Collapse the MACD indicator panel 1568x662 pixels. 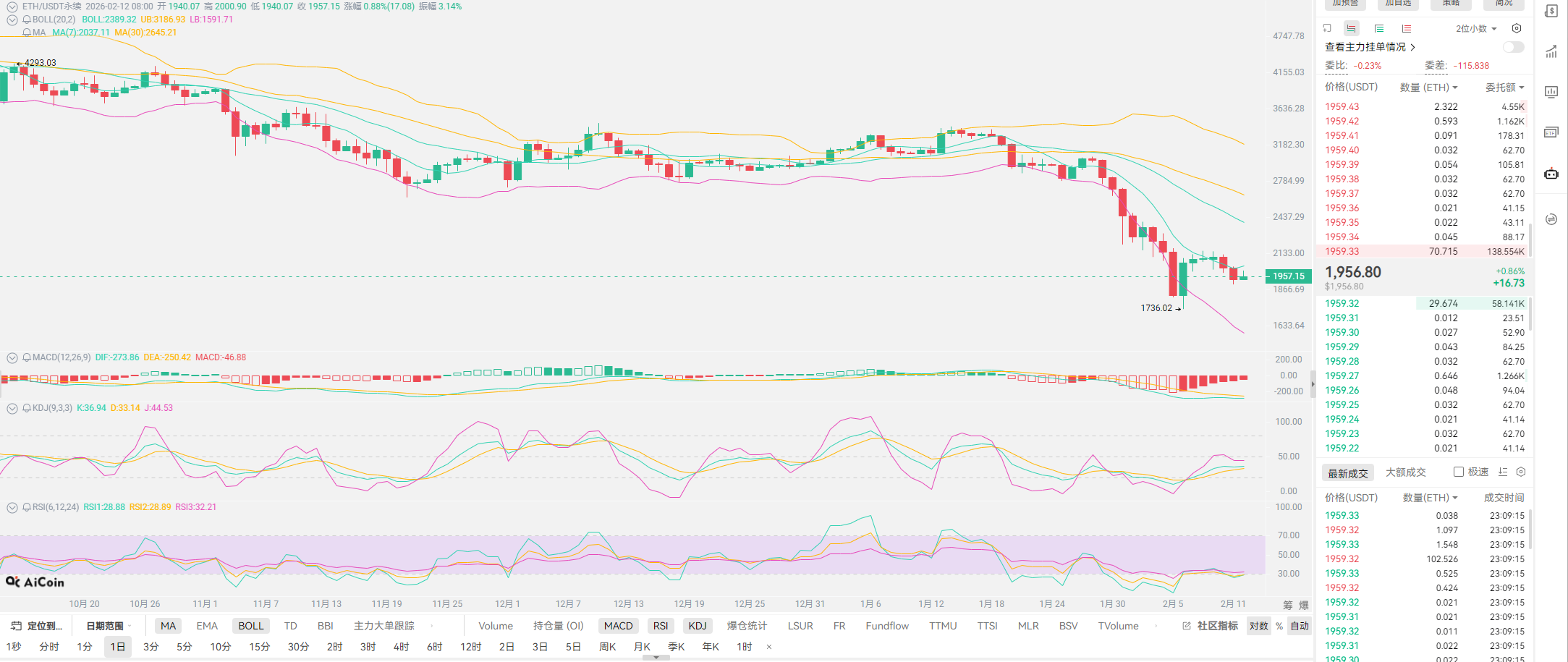(x=12, y=357)
